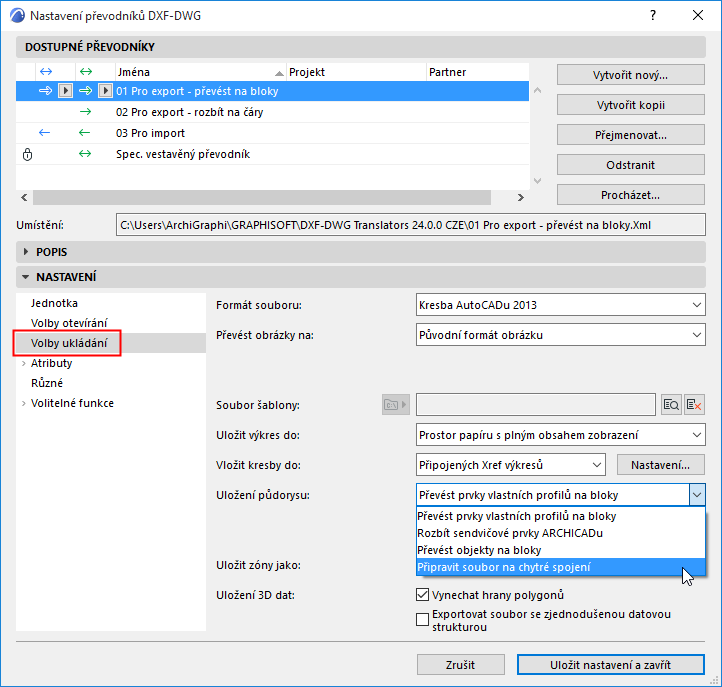722x687 pixels.
Task: Click Projekt column header
Action: [356, 72]
